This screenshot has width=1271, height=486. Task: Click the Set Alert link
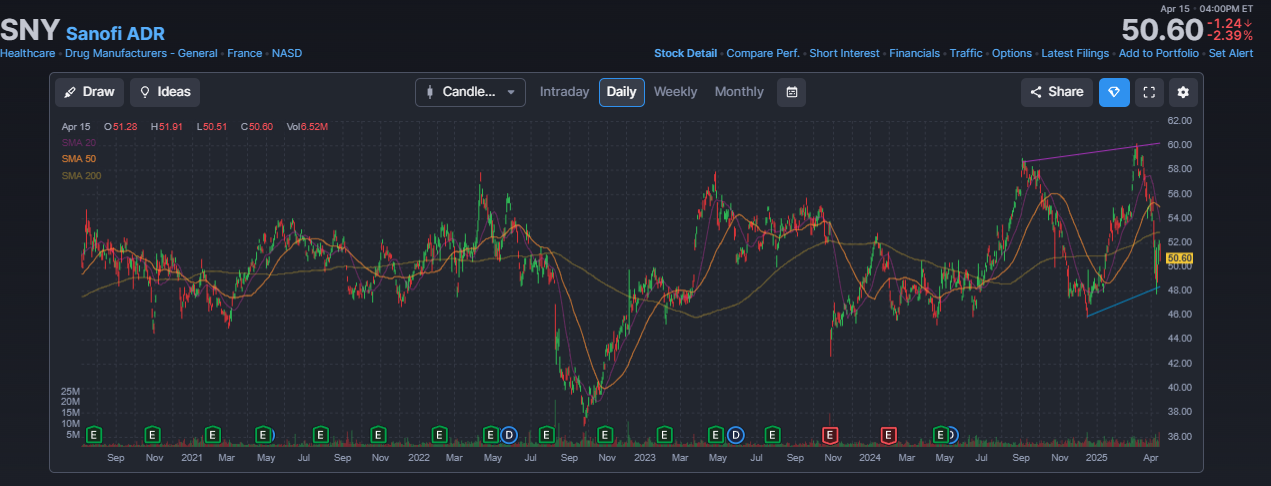(x=1231, y=53)
